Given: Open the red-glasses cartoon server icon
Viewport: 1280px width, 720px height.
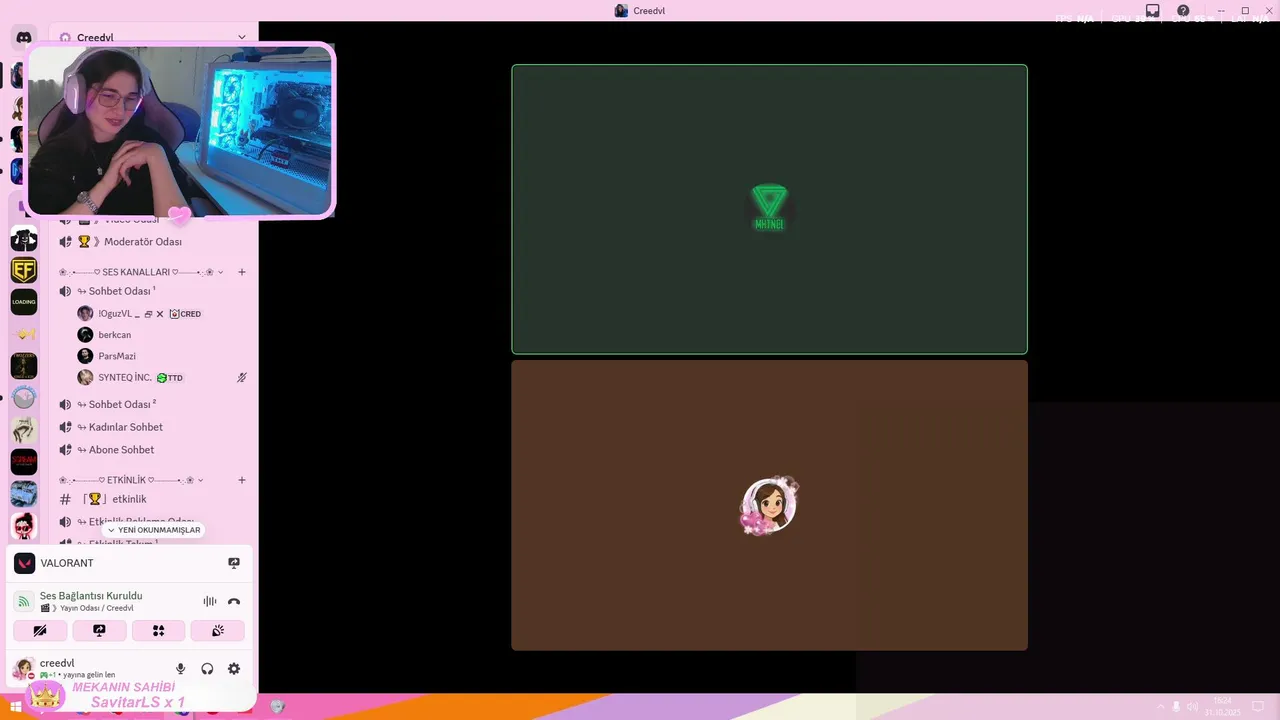Looking at the screenshot, I should coord(24,526).
